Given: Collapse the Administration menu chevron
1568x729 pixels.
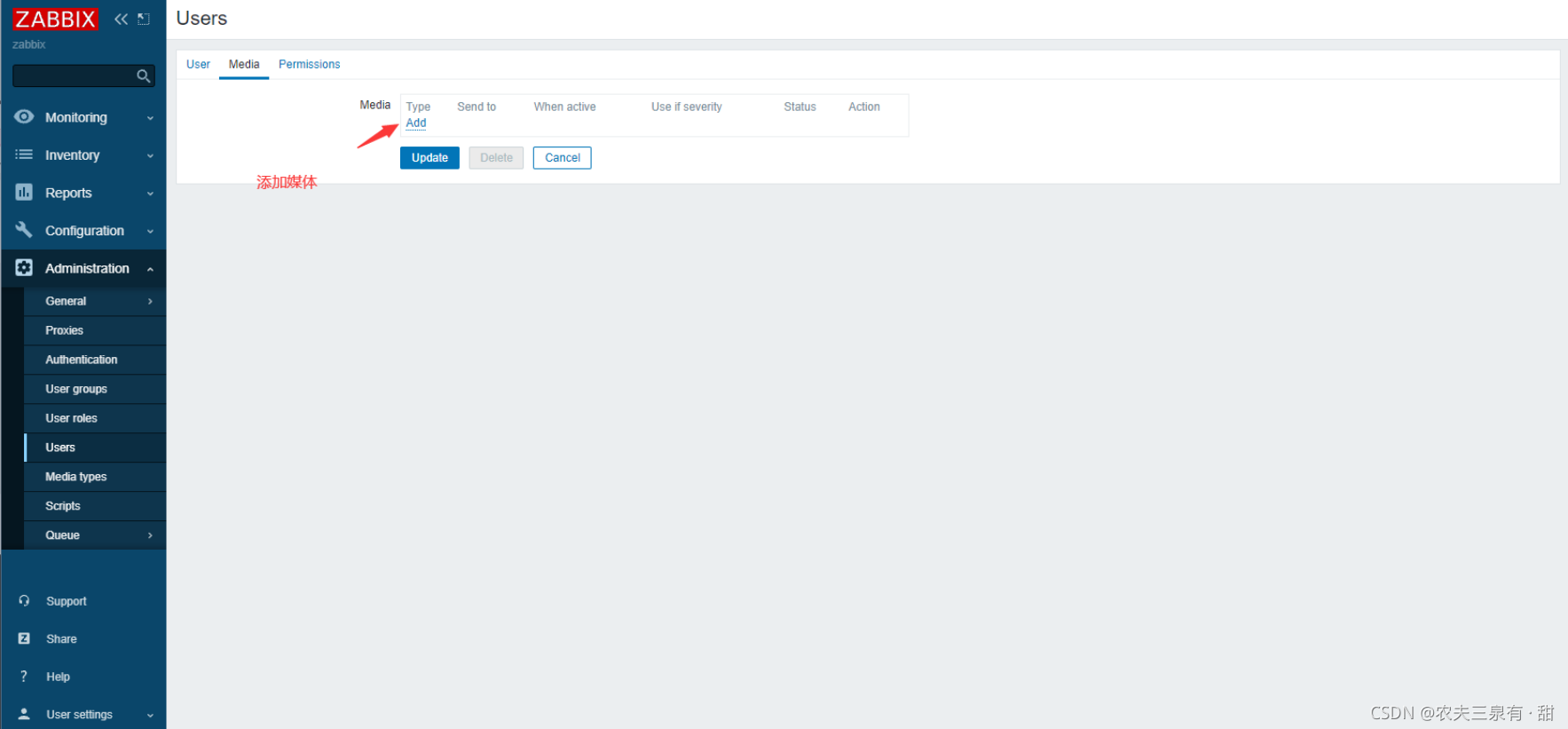Looking at the screenshot, I should coord(150,269).
